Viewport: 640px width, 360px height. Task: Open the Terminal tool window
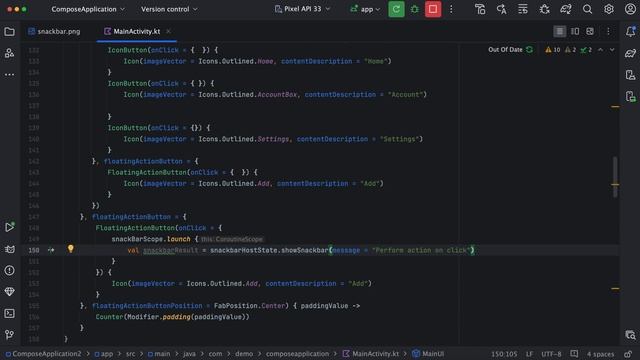(9, 313)
